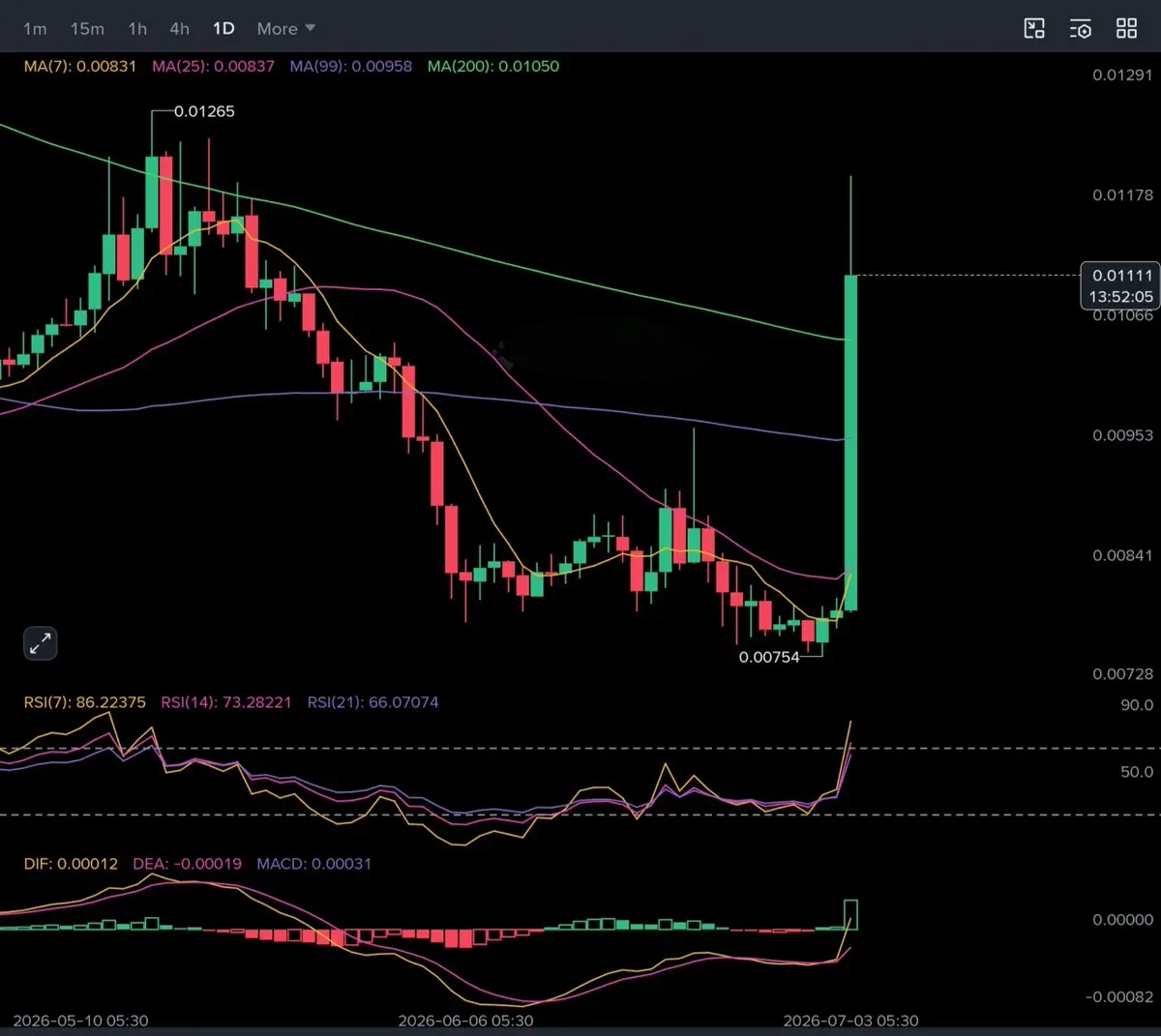
Task: Click the DIF: 0.00012 label
Action: 71,864
